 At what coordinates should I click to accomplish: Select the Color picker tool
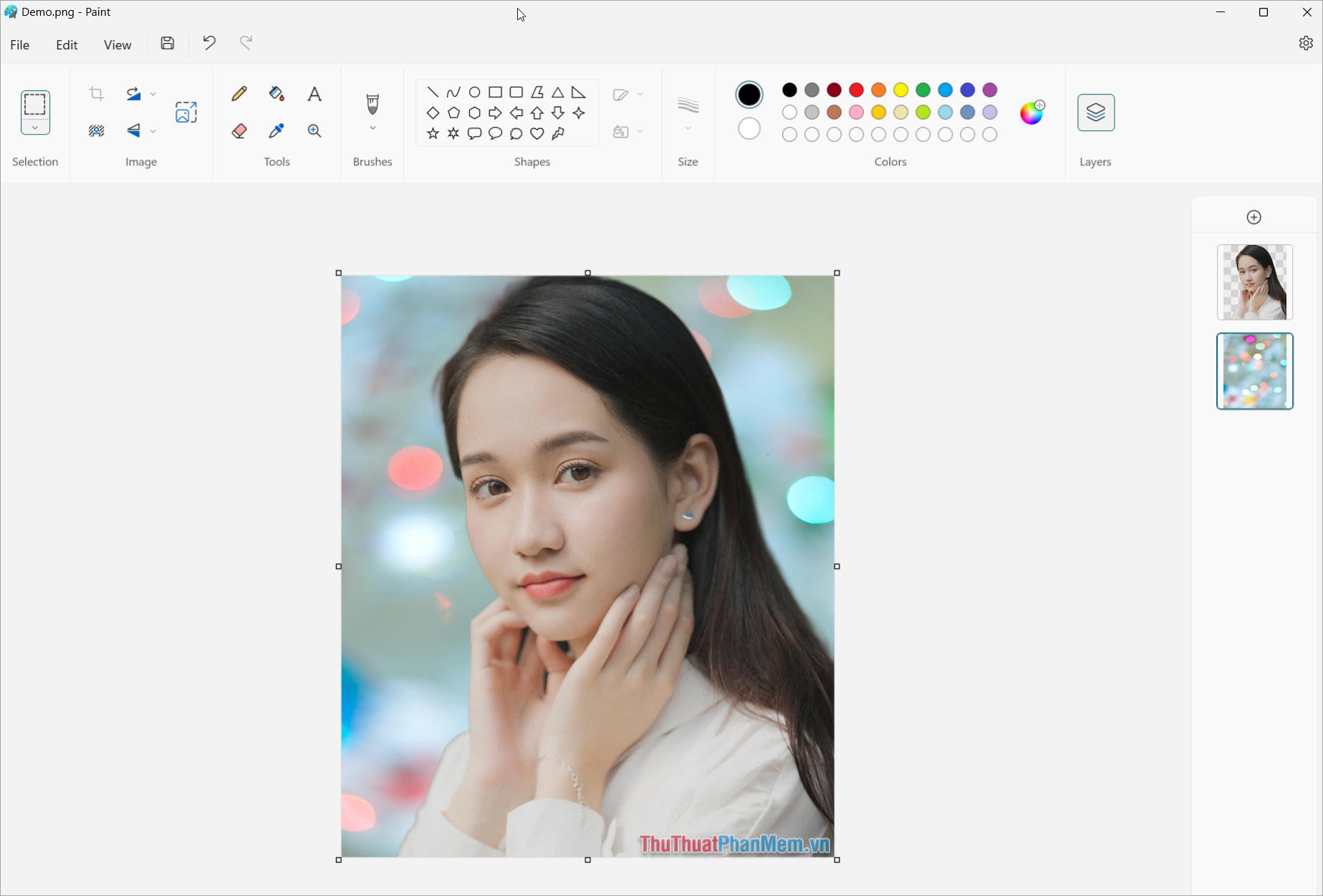pyautogui.click(x=276, y=130)
